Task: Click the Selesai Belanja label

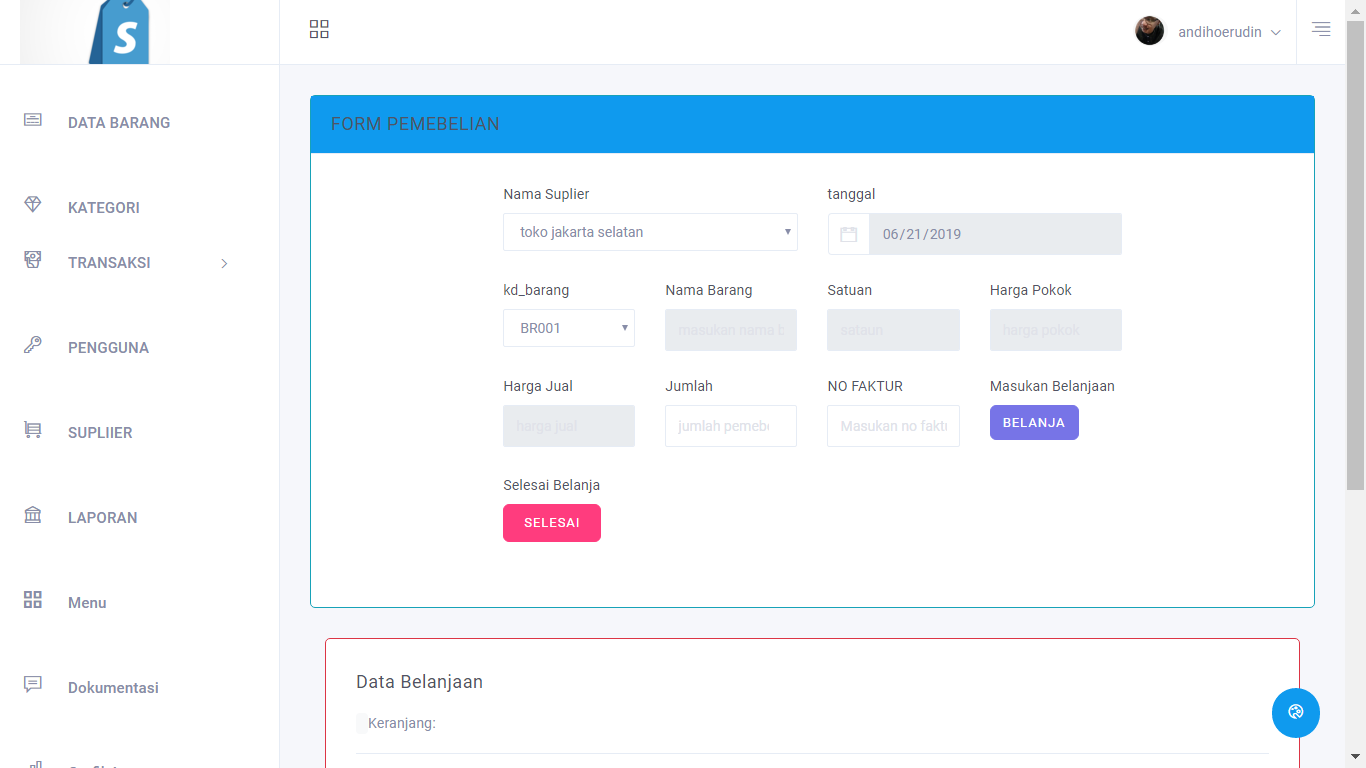Action: coord(551,485)
